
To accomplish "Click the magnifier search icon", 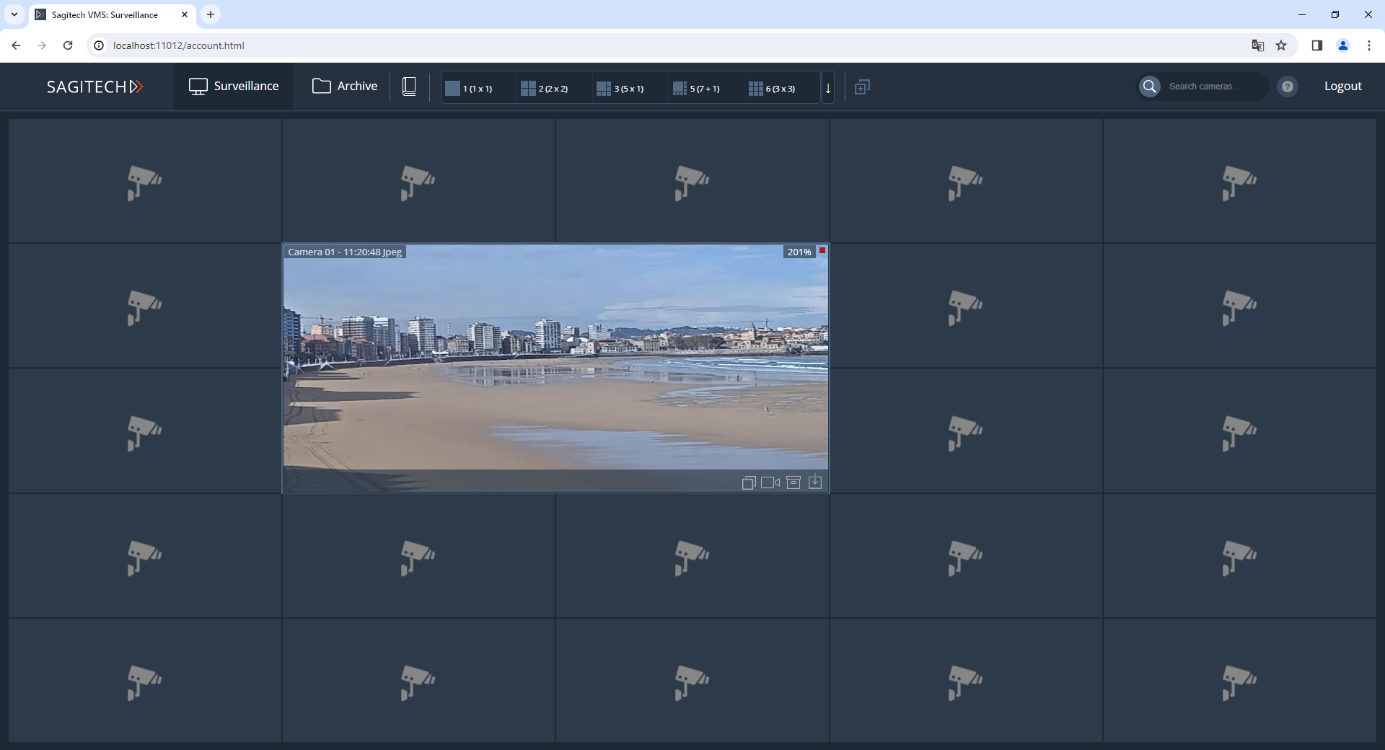I will [x=1150, y=87].
